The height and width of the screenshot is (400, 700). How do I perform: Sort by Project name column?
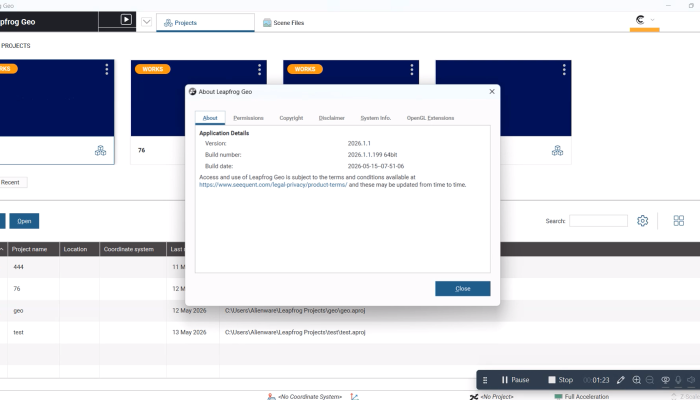point(33,249)
